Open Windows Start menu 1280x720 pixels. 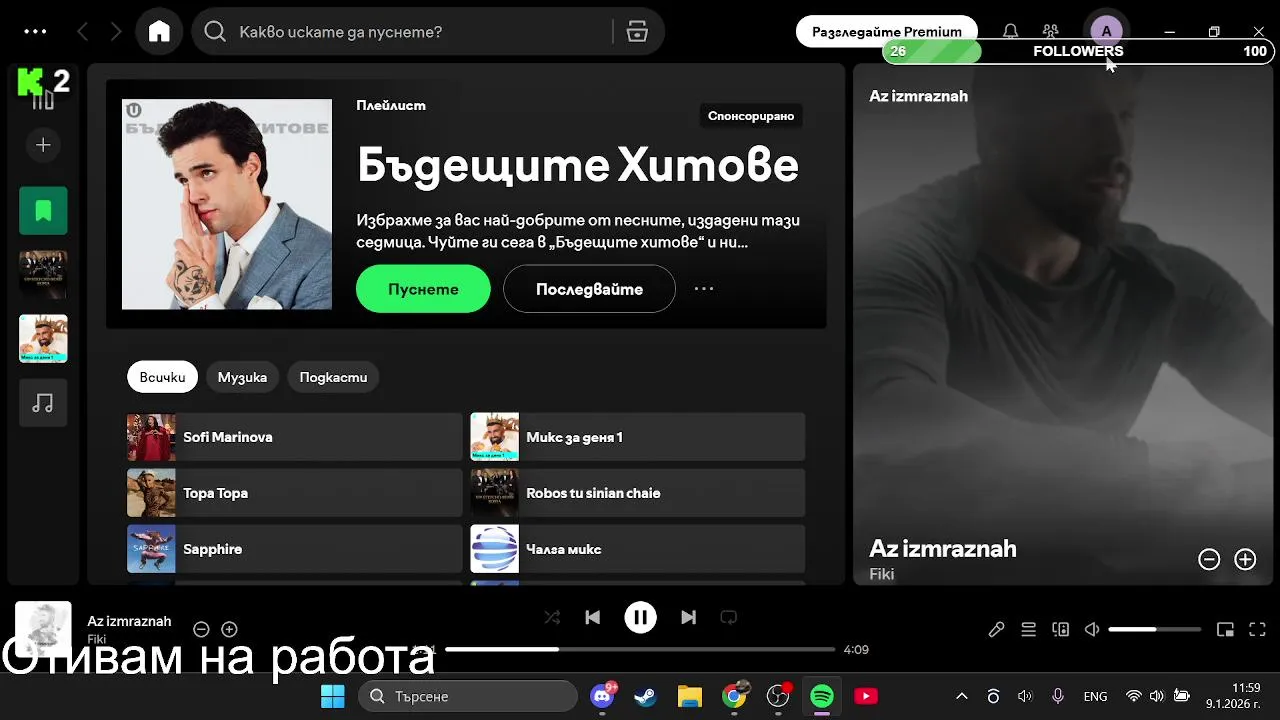tap(332, 696)
